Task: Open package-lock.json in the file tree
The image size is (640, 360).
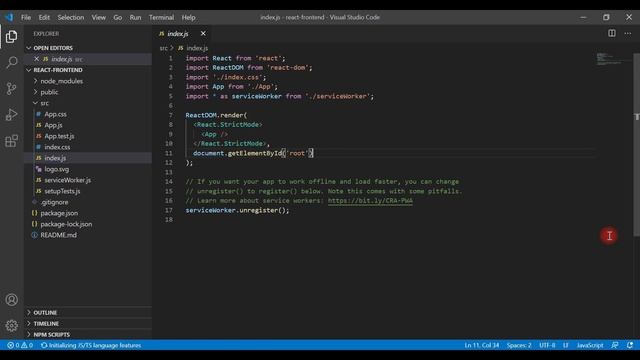Action: coord(66,224)
